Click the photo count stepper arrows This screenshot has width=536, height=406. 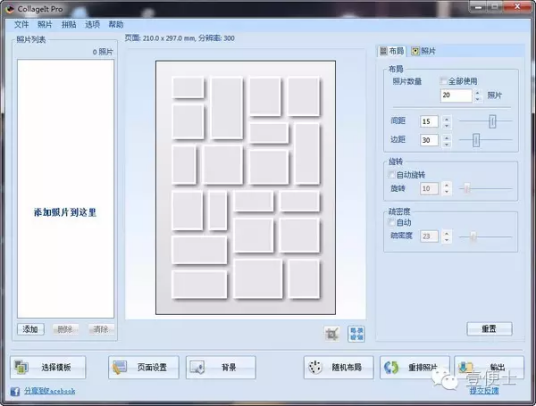pos(477,95)
